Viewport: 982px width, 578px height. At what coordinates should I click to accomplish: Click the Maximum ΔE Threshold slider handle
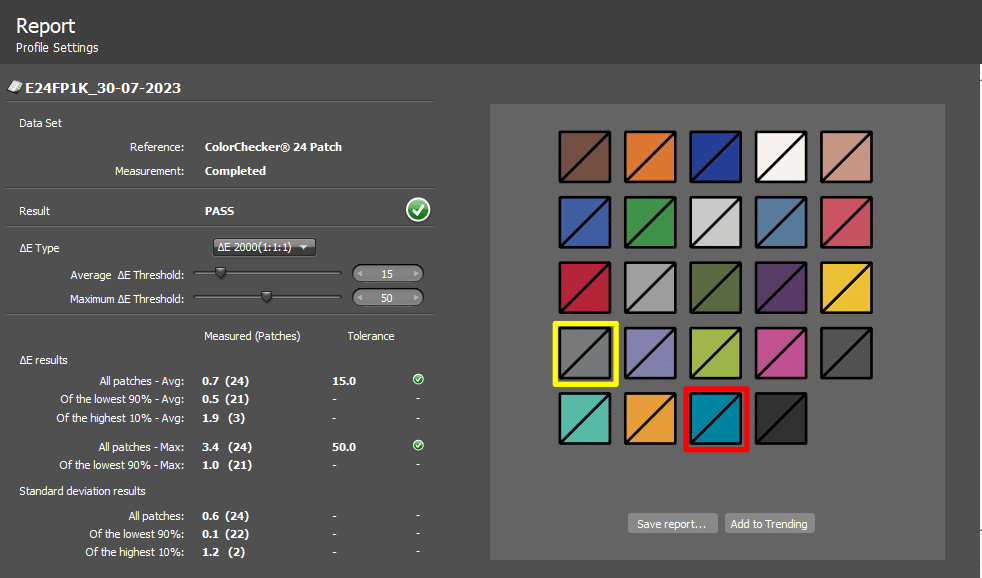pos(266,296)
